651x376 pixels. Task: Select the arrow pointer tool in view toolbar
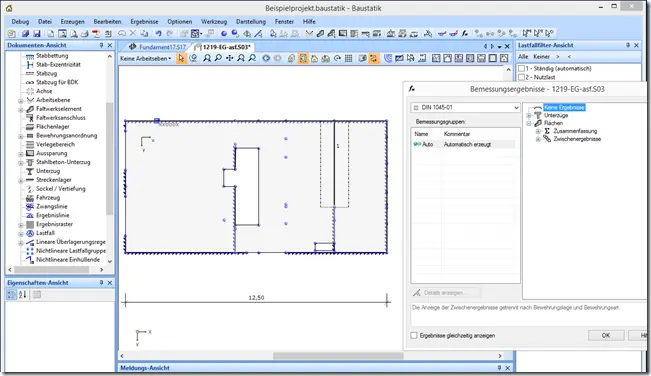pyautogui.click(x=181, y=59)
